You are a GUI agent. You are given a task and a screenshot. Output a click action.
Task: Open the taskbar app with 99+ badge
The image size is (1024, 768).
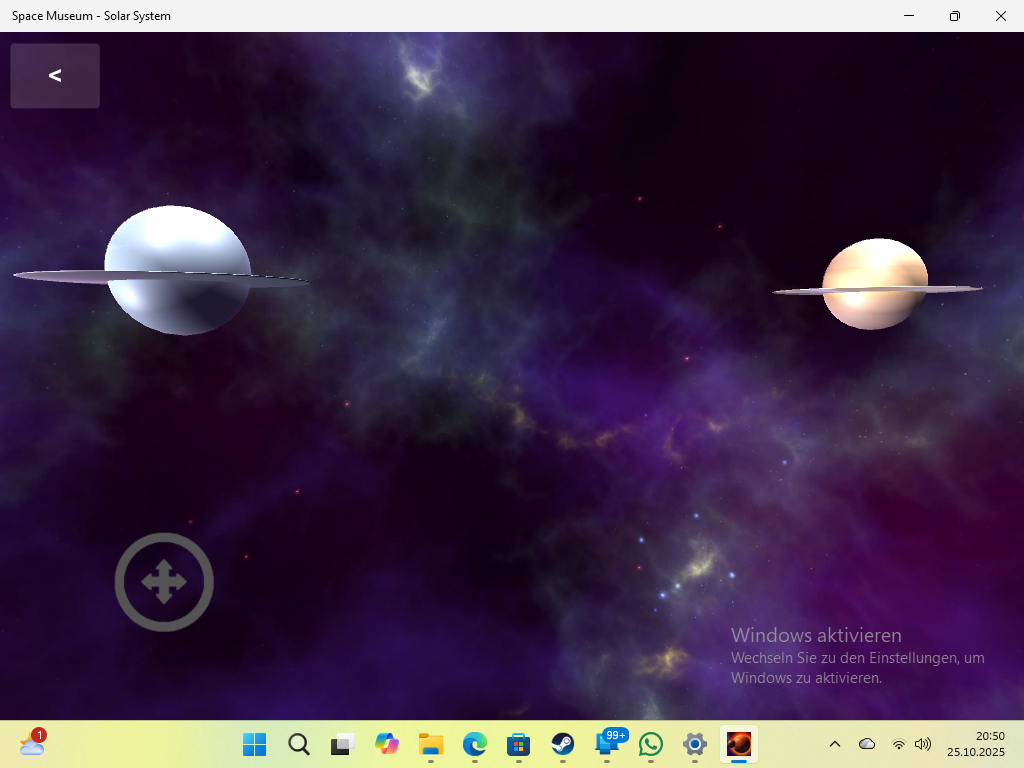607,744
